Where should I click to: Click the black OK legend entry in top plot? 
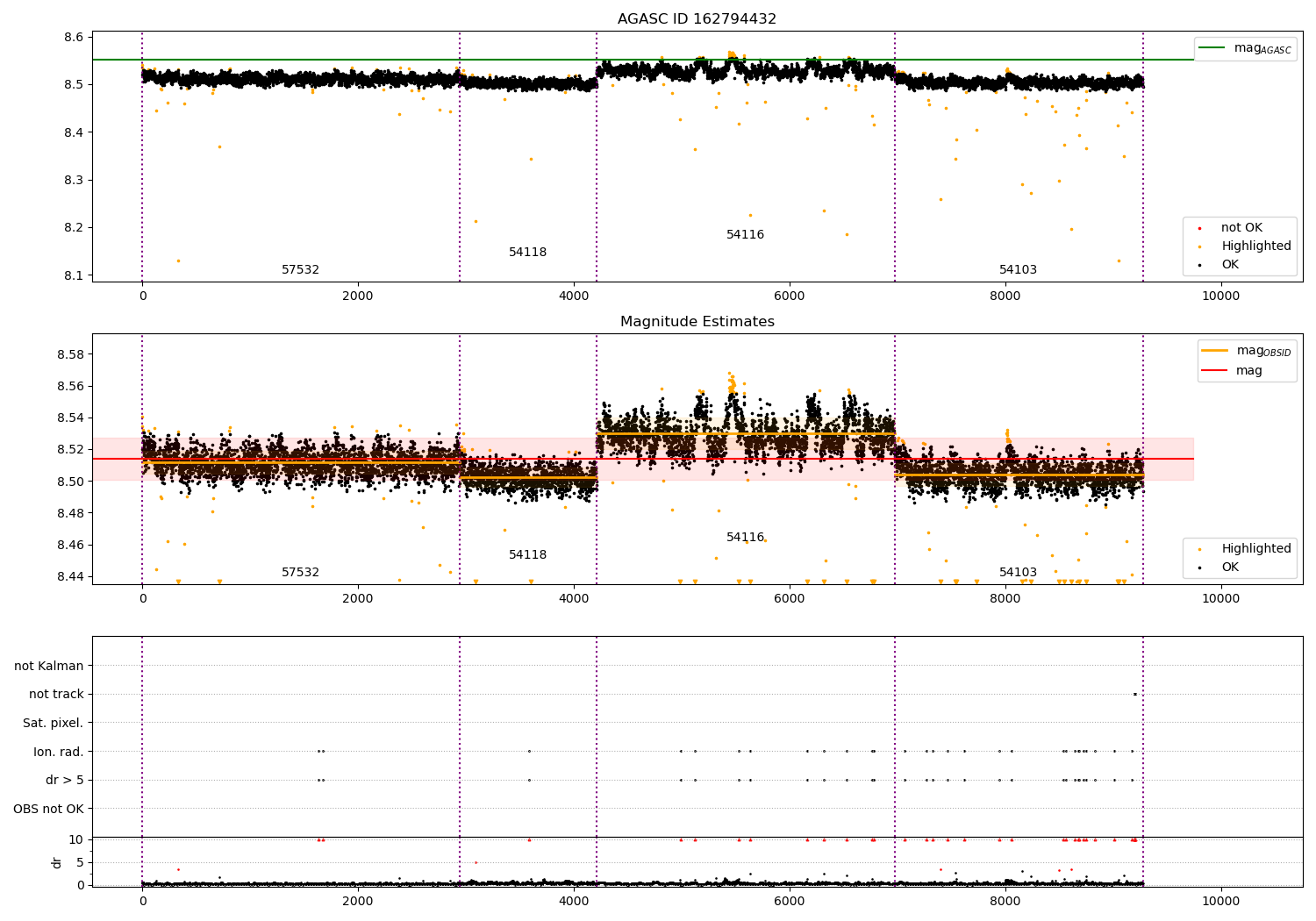coord(1216,265)
